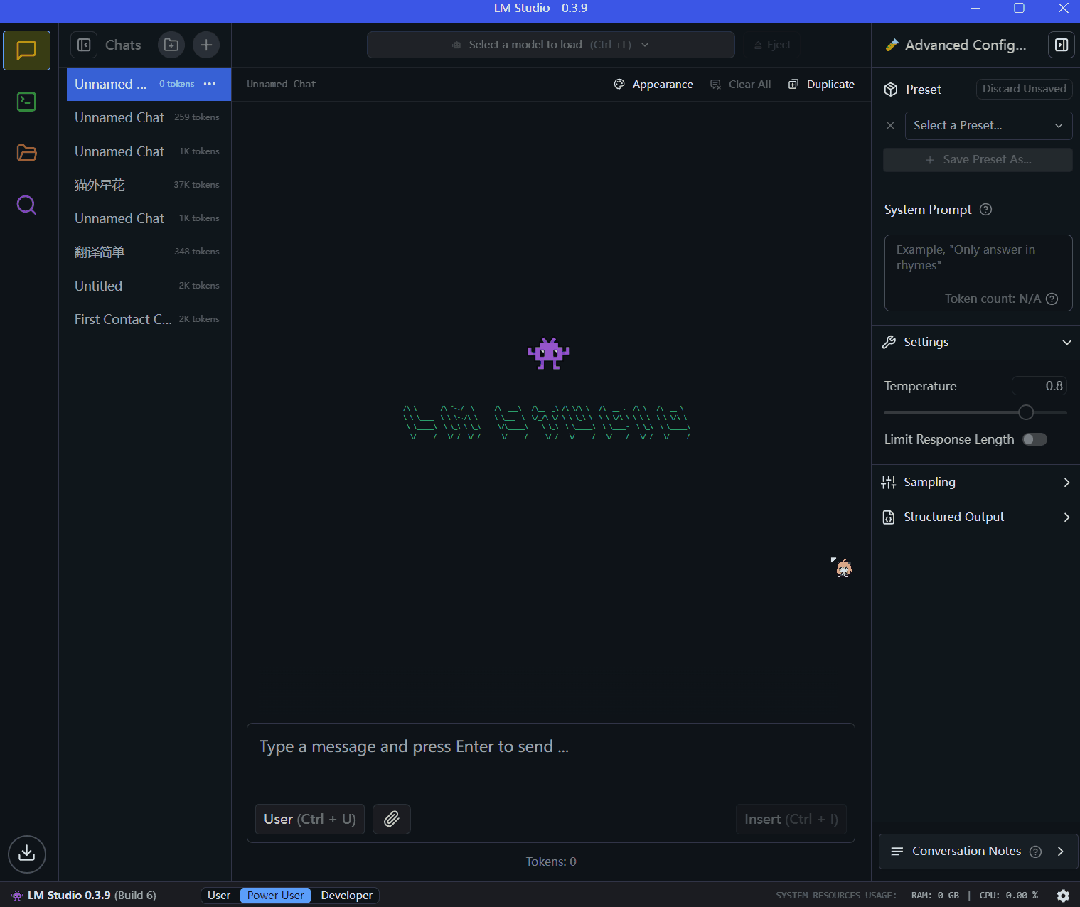This screenshot has height=907, width=1080.
Task: Open the model loader selector
Action: (x=550, y=45)
